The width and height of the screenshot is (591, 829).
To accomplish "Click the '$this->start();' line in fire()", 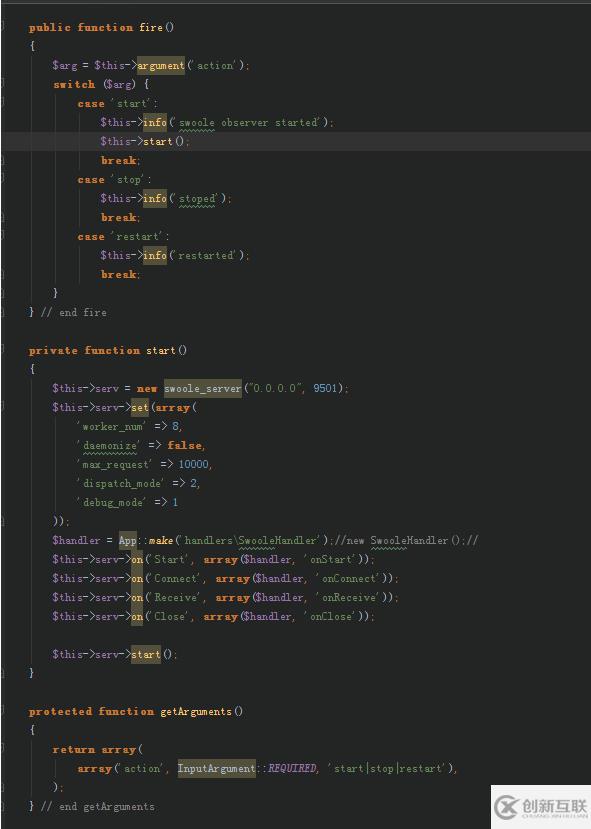I will click(x=145, y=142).
